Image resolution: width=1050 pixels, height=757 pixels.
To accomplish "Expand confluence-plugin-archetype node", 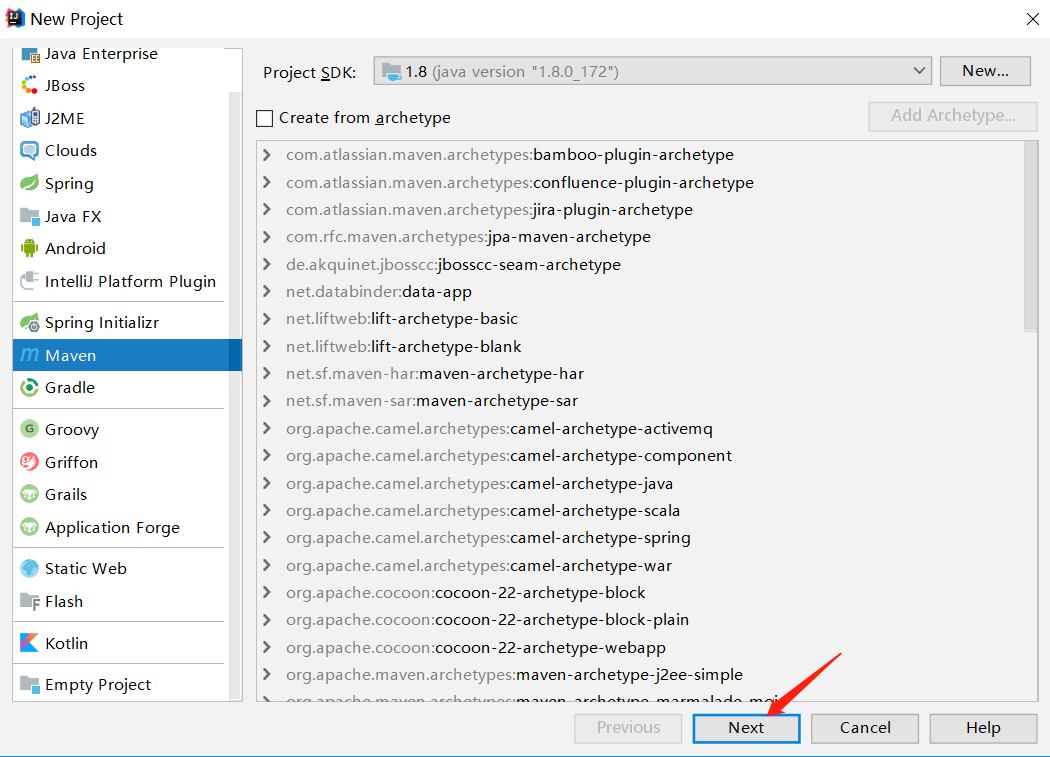I will 267,182.
